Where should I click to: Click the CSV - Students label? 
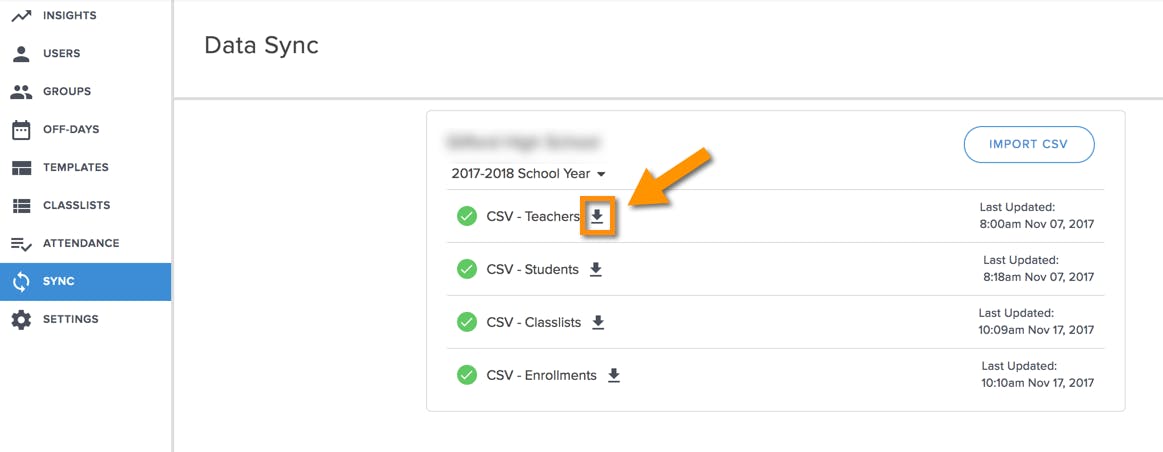coord(533,270)
